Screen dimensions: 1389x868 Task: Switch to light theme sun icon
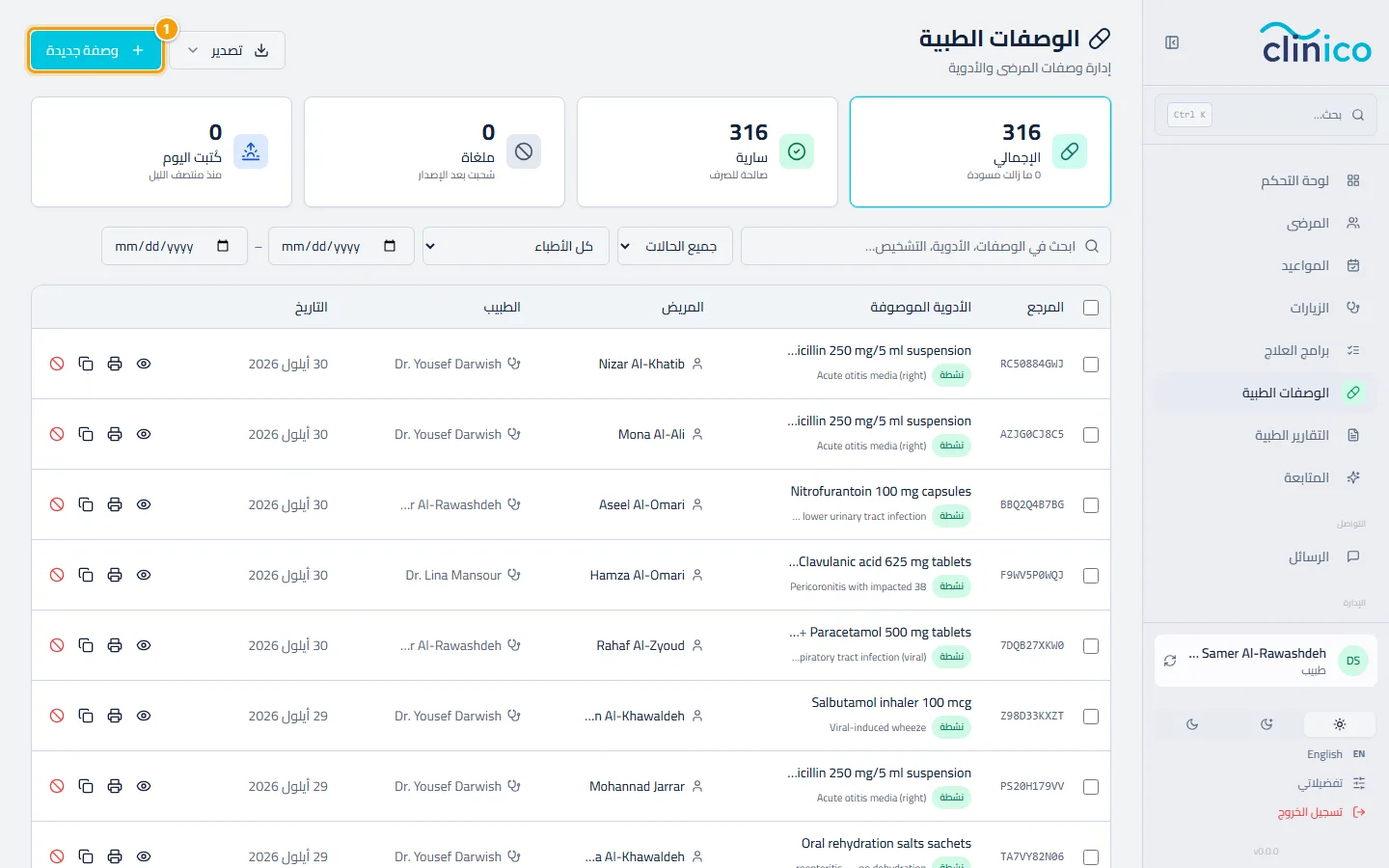pyautogui.click(x=1340, y=724)
